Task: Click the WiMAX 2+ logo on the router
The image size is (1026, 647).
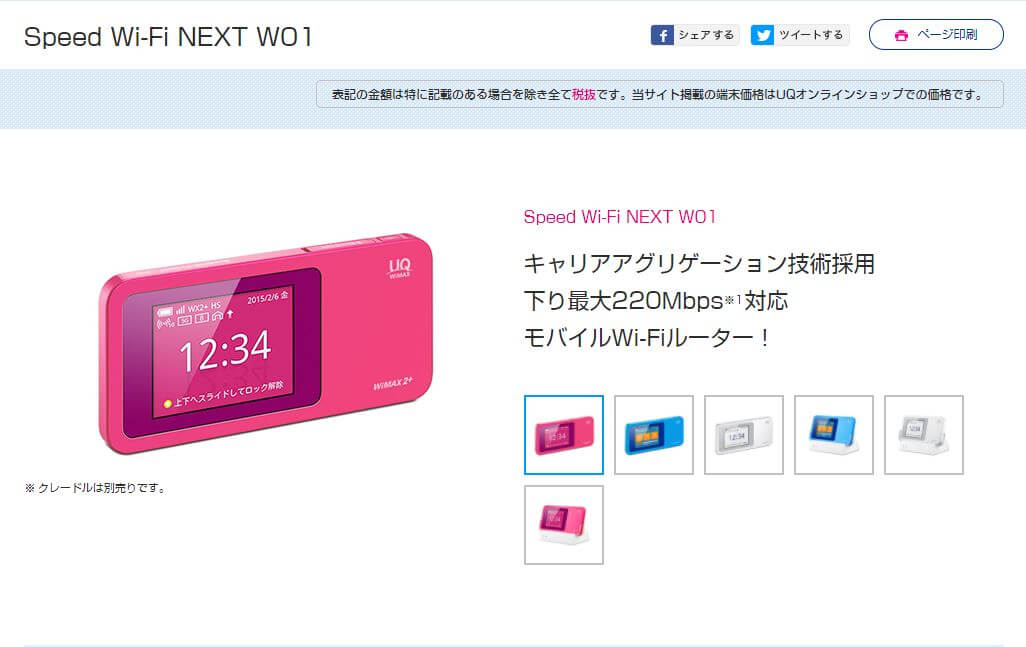Action: (x=393, y=383)
